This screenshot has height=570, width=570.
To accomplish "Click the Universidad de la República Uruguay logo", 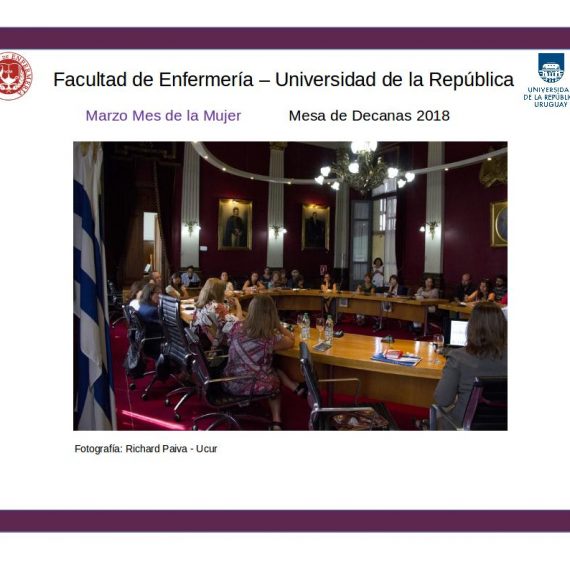I will [x=548, y=80].
